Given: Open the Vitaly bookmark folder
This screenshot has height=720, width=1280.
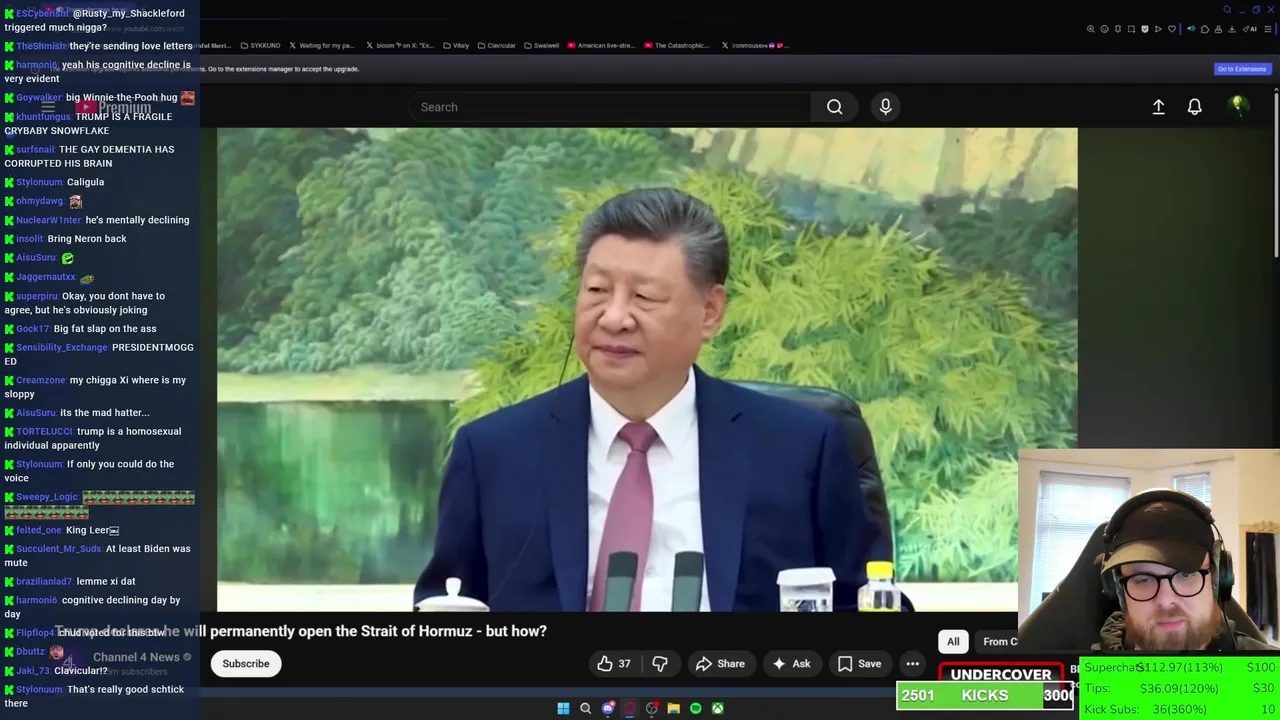Looking at the screenshot, I should coord(457,45).
